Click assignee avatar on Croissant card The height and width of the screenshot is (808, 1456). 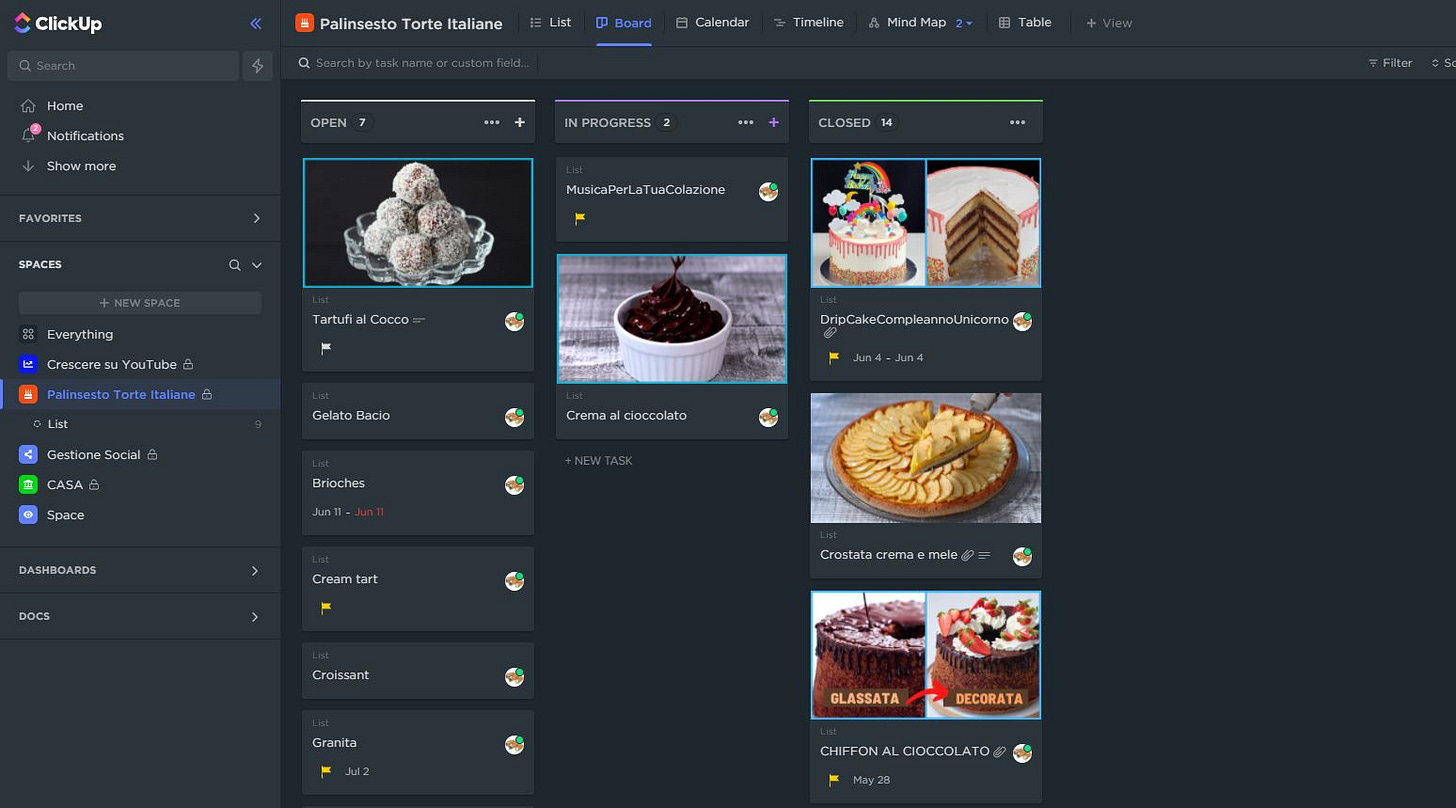pyautogui.click(x=514, y=677)
